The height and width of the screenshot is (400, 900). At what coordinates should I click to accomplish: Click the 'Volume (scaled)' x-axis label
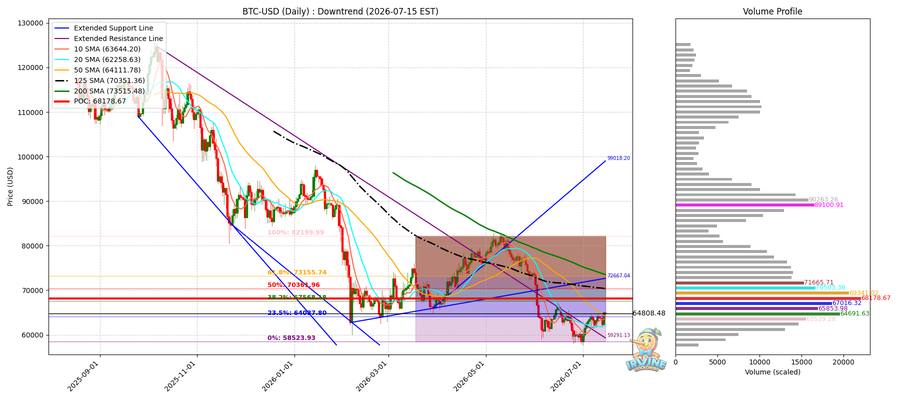[772, 372]
